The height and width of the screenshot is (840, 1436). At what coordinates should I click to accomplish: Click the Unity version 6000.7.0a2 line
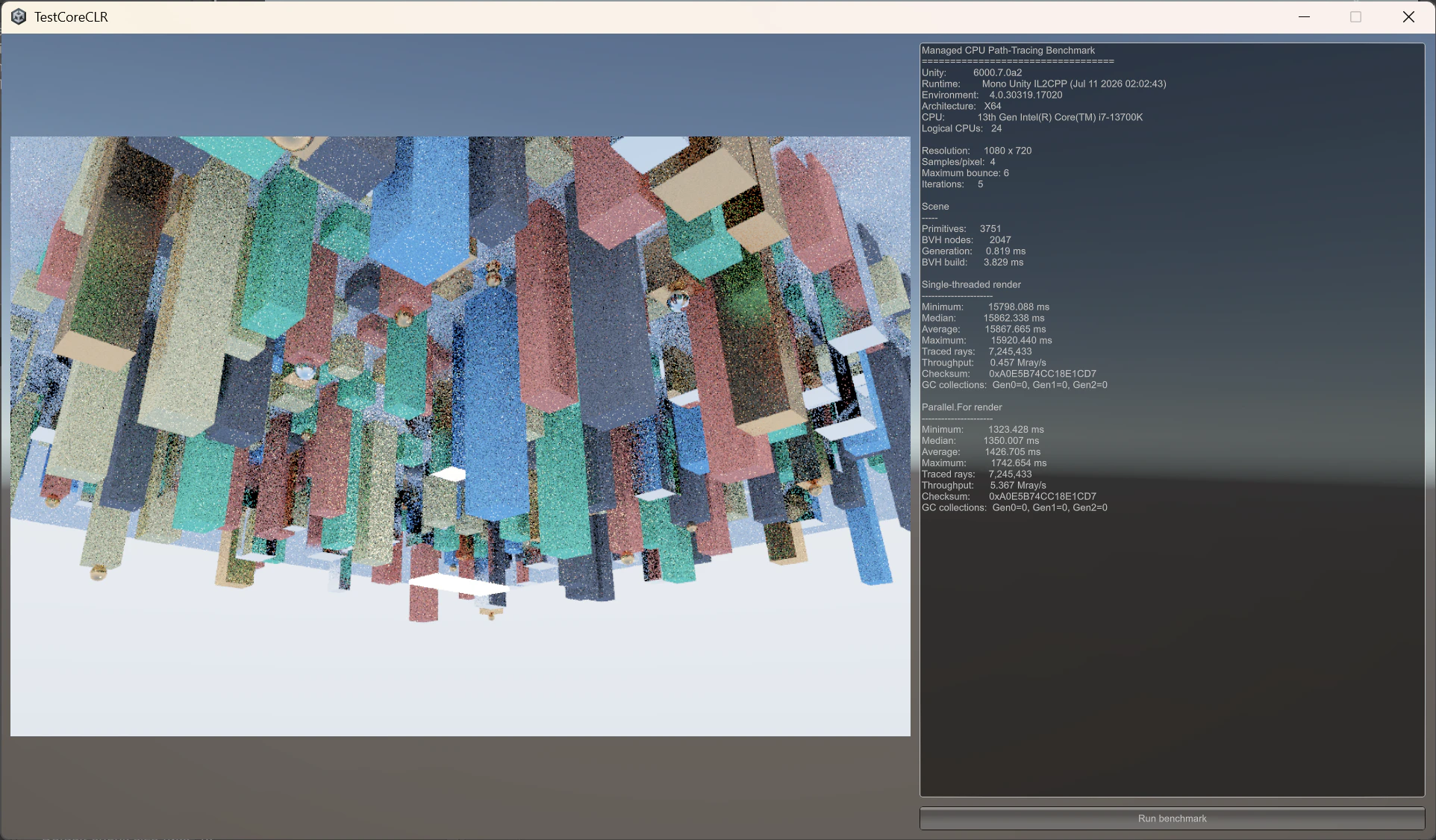972,73
